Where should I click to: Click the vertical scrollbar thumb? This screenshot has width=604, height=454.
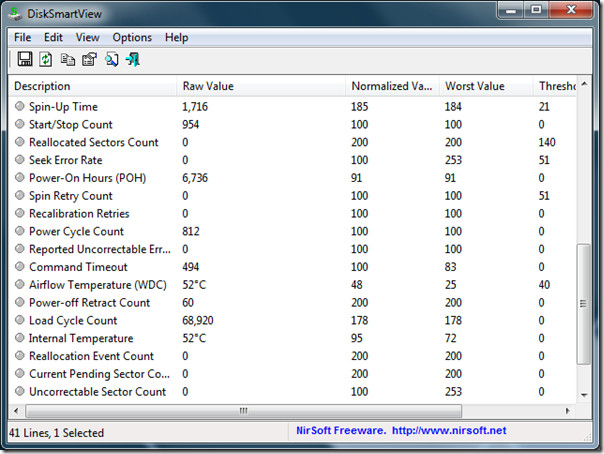tap(584, 304)
